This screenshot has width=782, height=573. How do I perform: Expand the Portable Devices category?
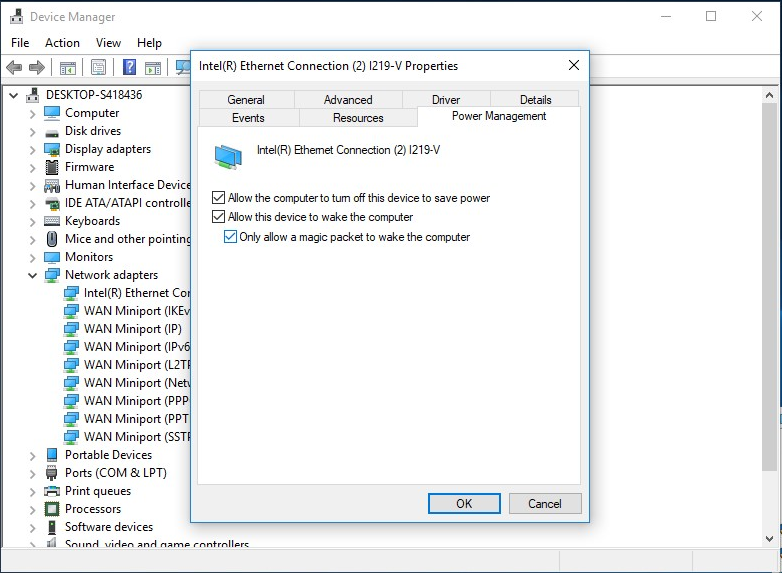point(32,456)
